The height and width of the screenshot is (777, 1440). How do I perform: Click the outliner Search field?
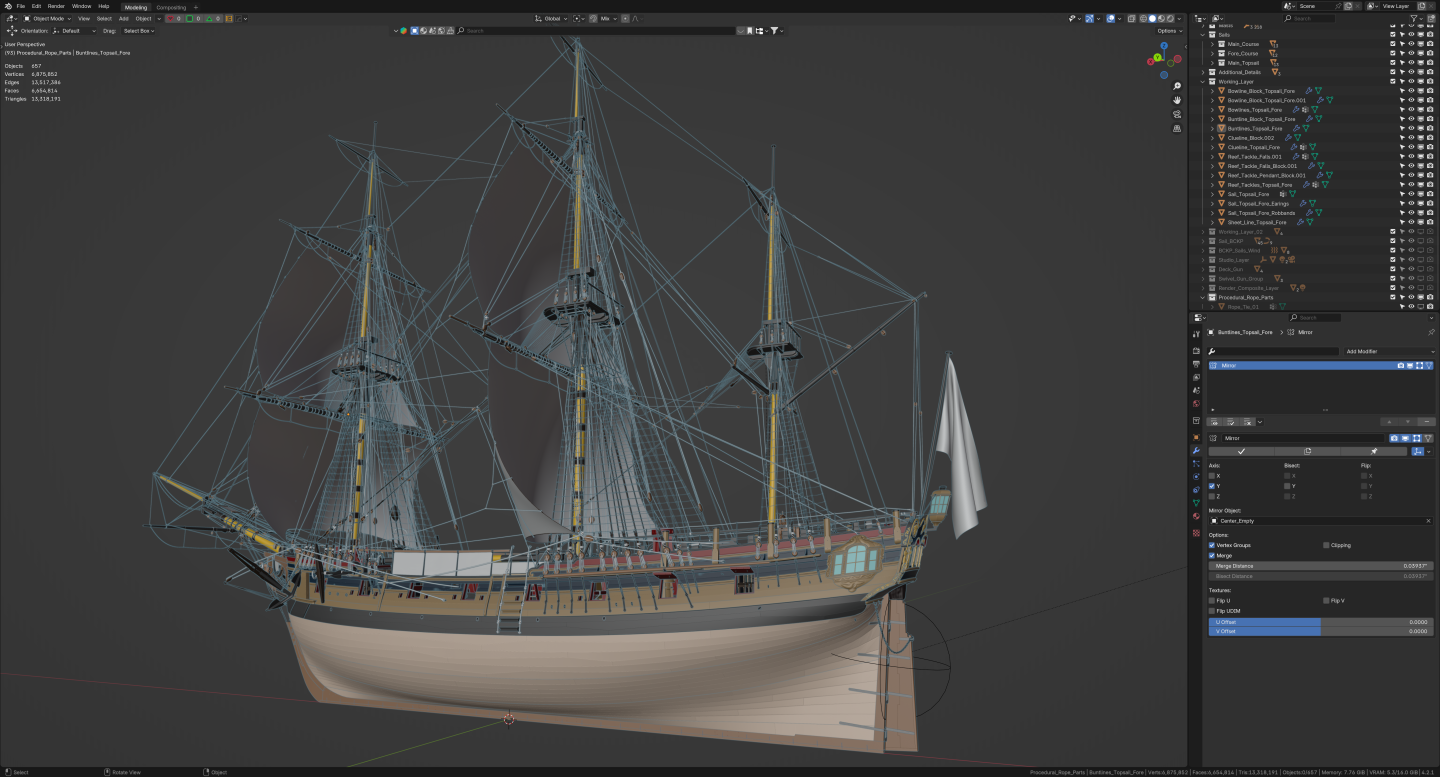tap(1310, 18)
